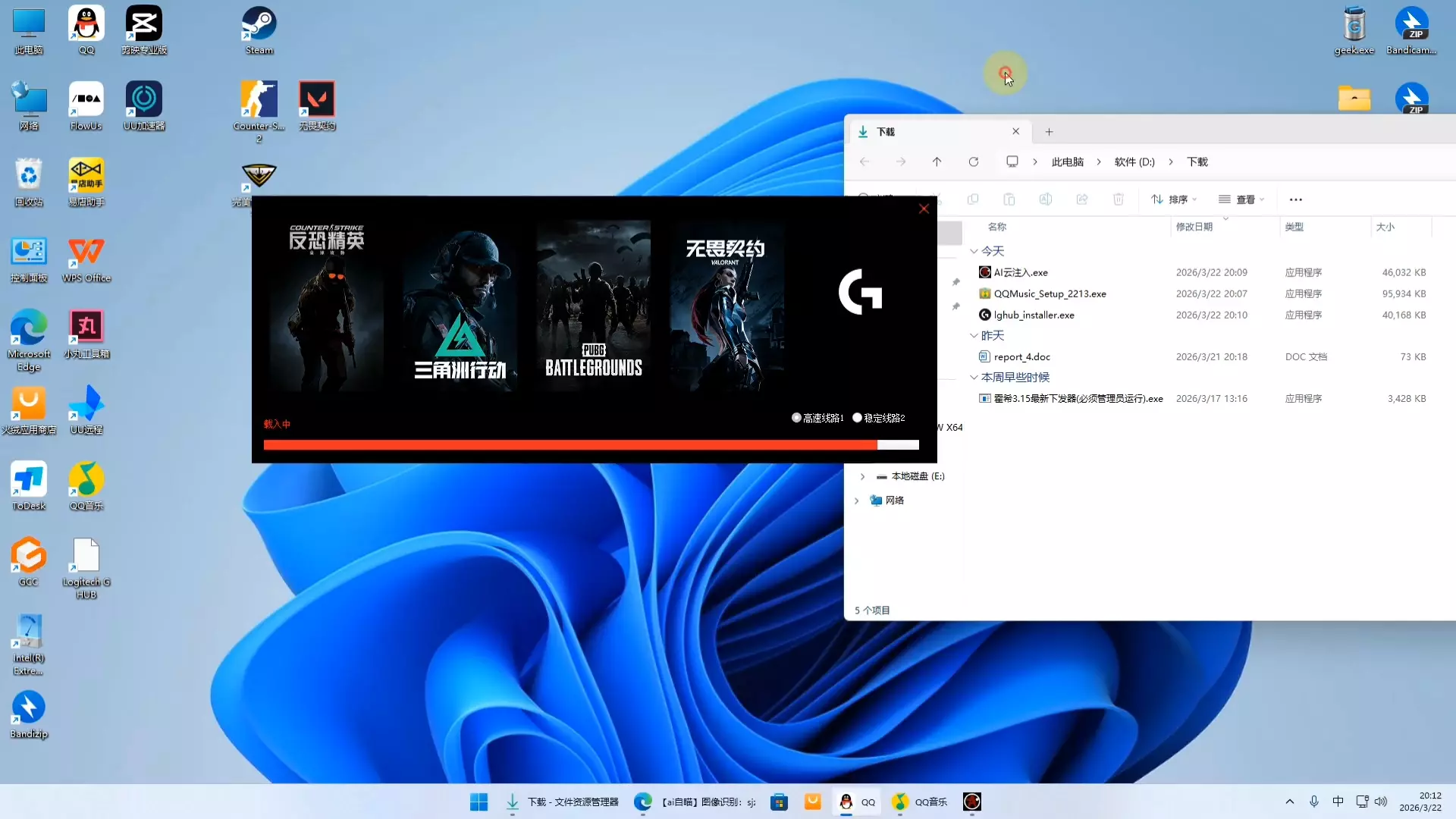
Task: Expand 本地磁盘 (E:) in navigation tree
Action: 862,476
